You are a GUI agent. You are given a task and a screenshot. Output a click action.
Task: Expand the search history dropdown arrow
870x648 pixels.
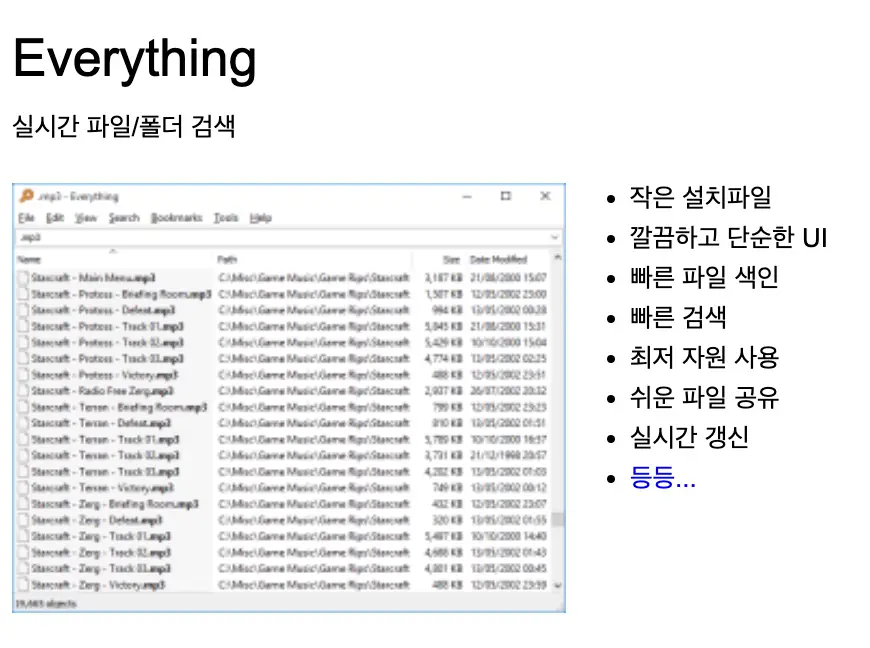pyautogui.click(x=554, y=237)
